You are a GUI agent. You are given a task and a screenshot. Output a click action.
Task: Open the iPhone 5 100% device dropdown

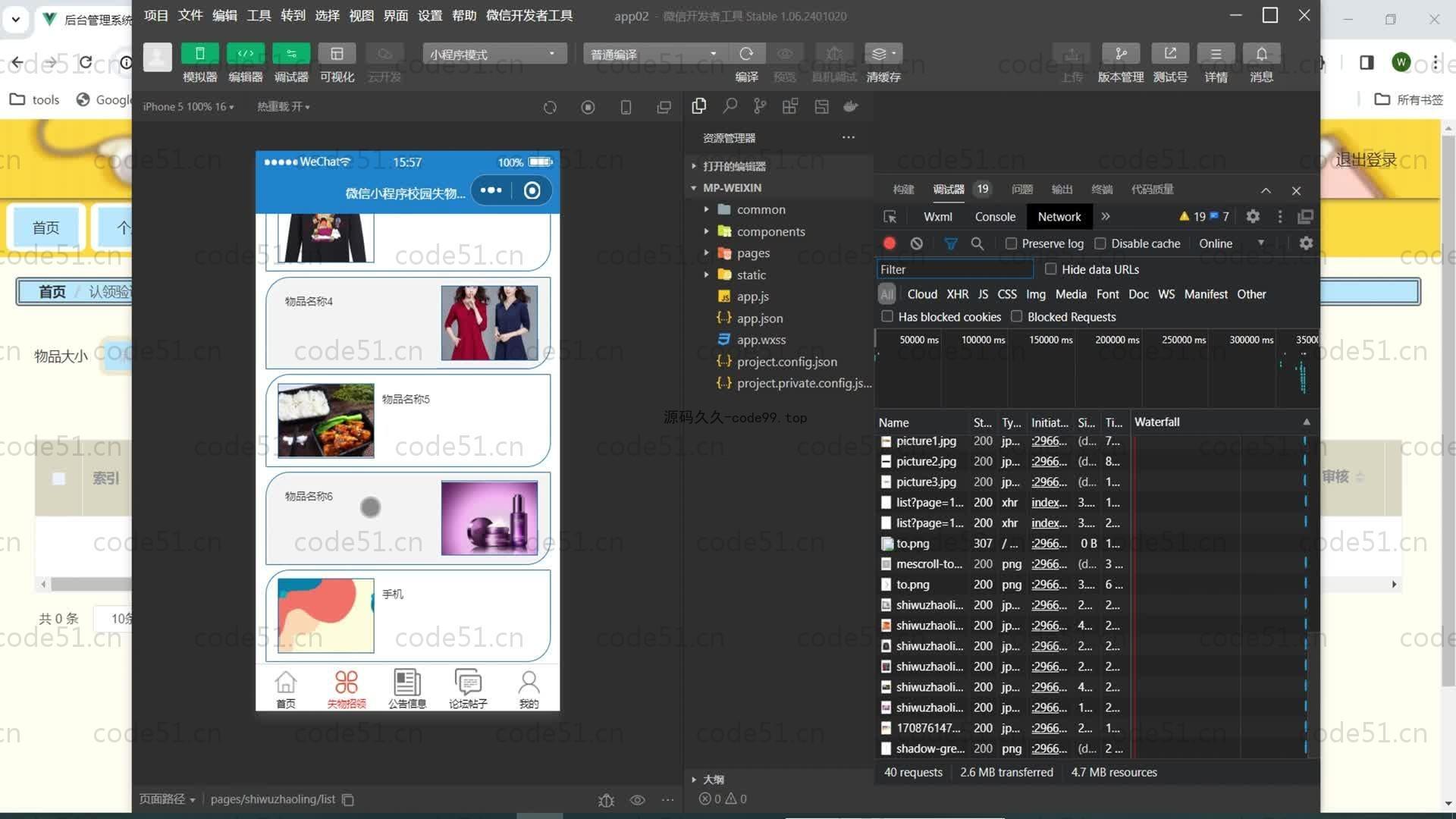[x=188, y=107]
